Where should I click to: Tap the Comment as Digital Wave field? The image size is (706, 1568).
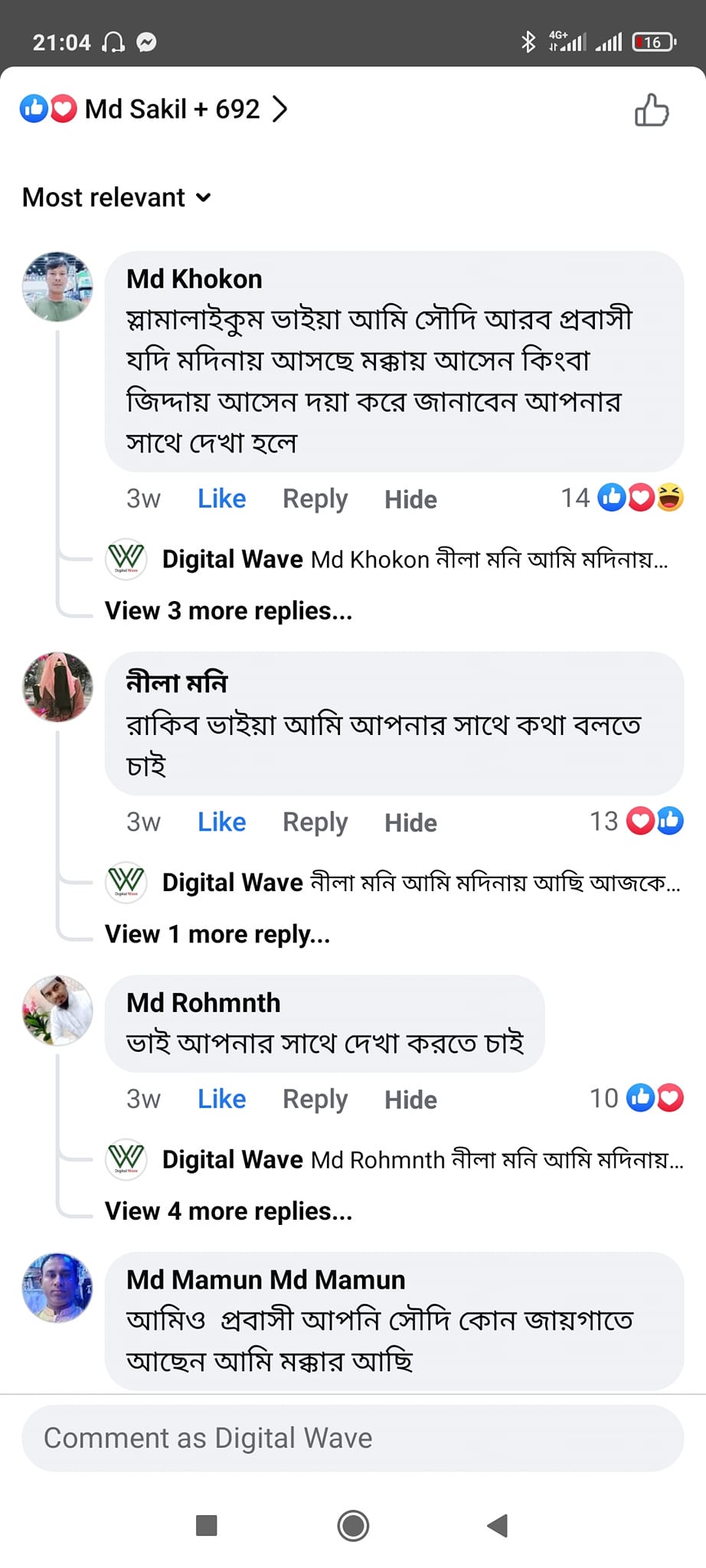pos(352,1438)
